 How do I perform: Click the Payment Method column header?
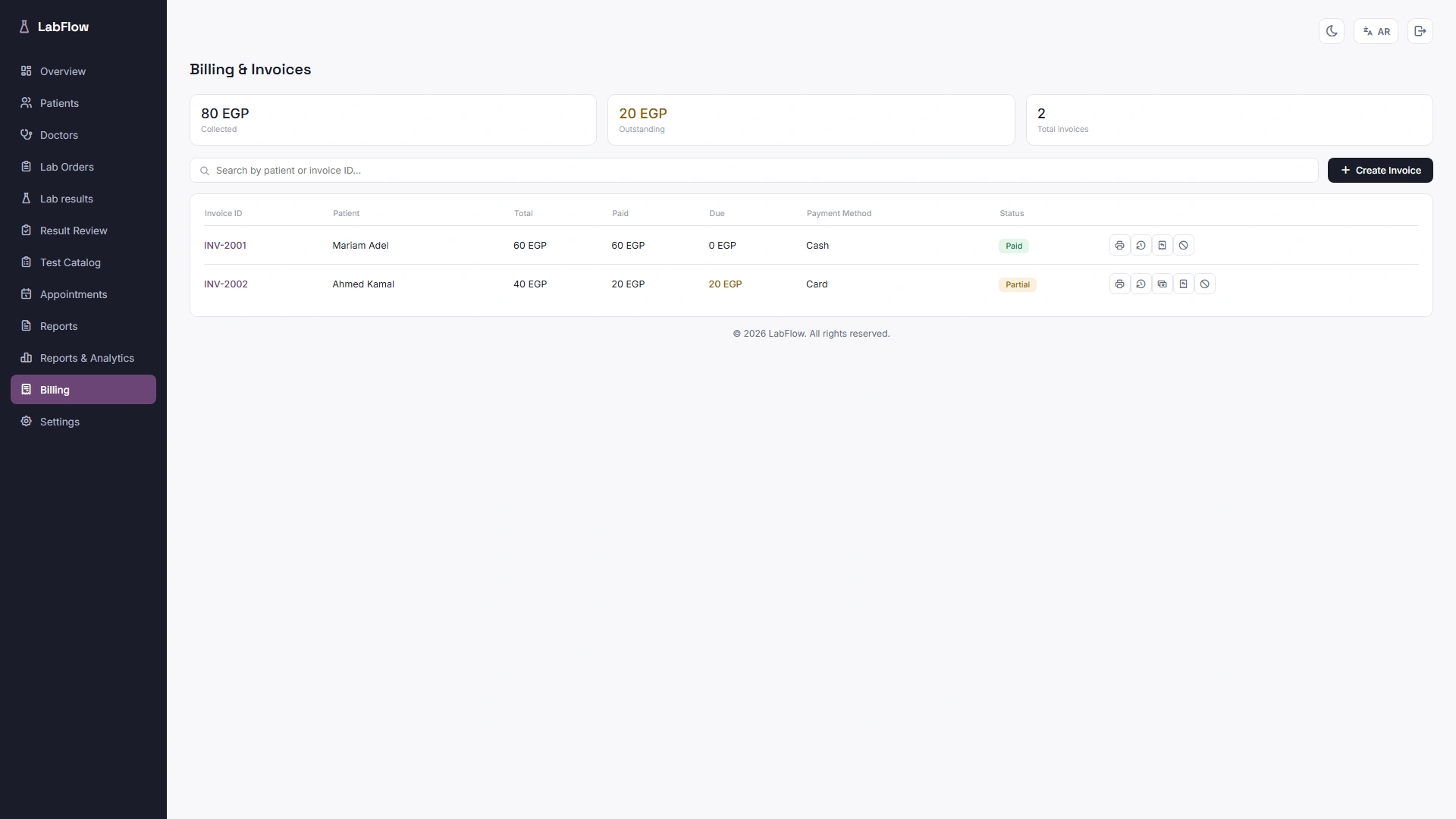pos(839,213)
